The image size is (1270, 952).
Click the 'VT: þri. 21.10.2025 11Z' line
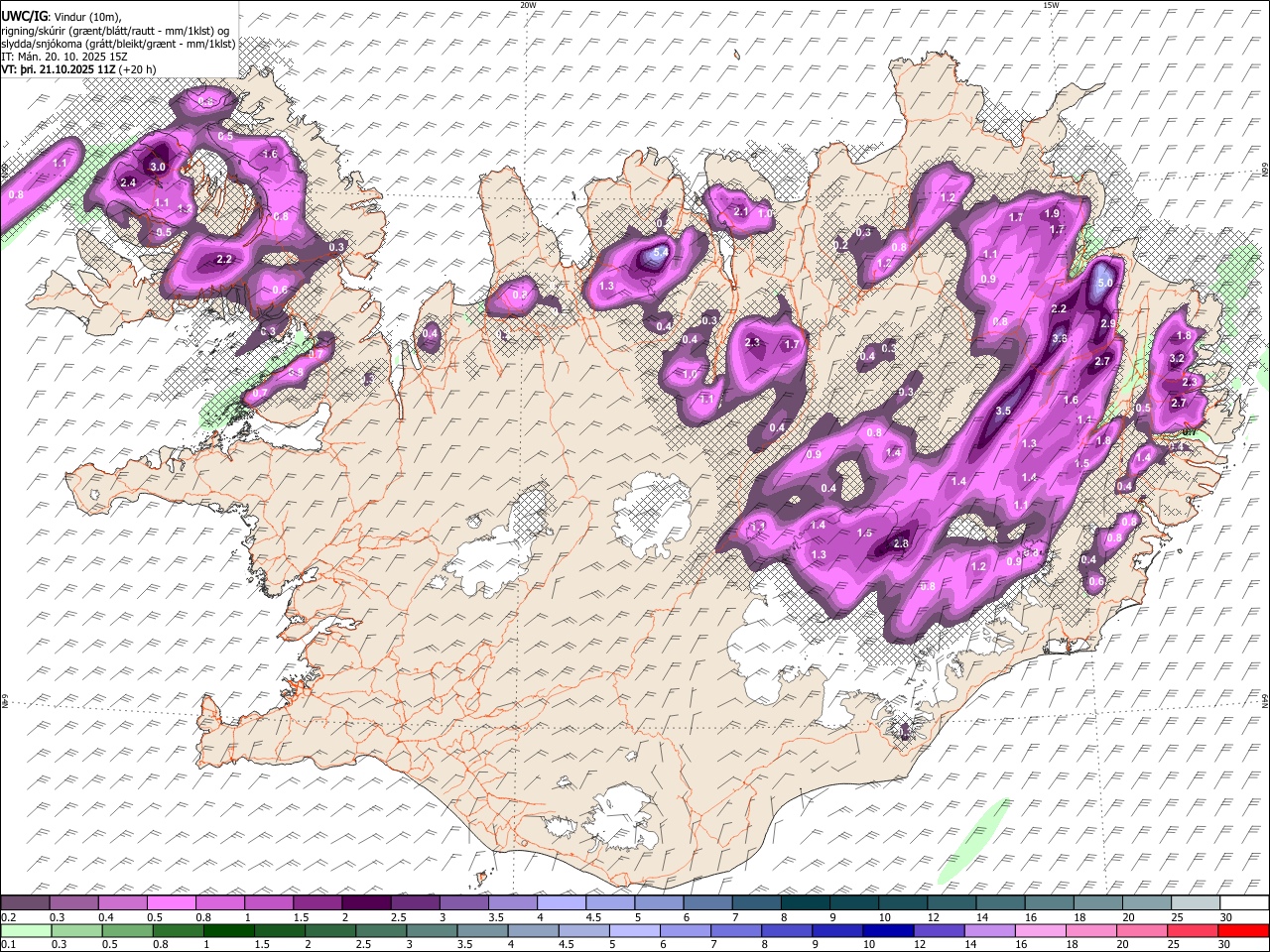(59, 70)
